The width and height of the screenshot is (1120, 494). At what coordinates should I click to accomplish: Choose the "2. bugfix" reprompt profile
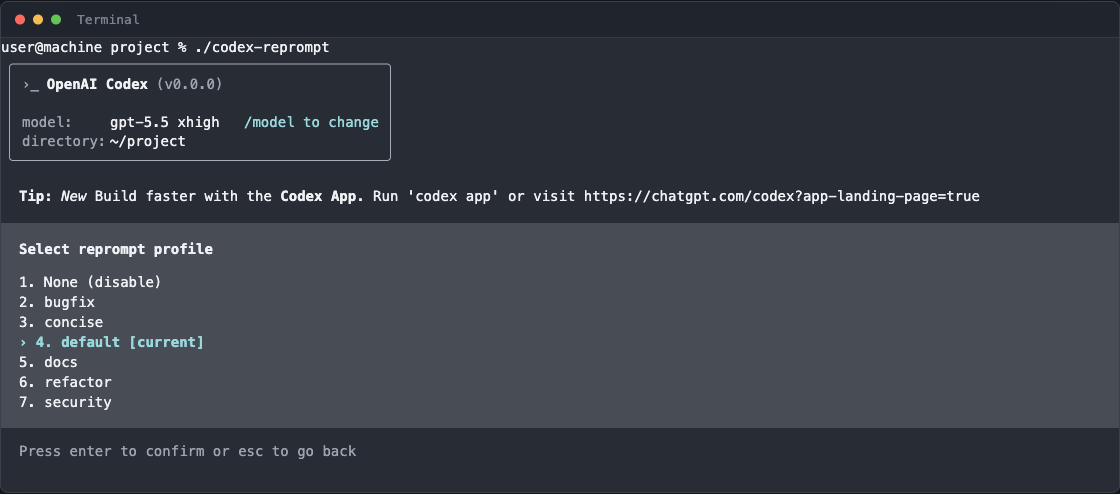click(x=57, y=302)
